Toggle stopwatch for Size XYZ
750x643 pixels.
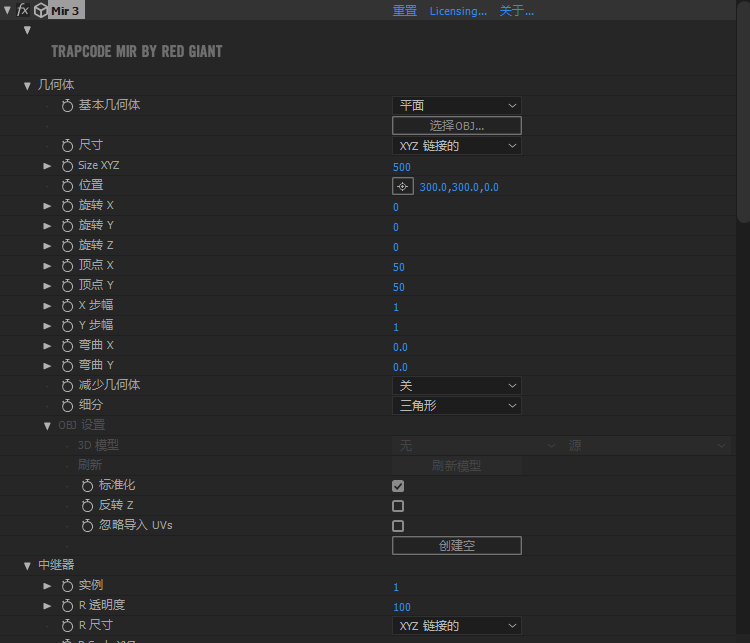click(67, 166)
